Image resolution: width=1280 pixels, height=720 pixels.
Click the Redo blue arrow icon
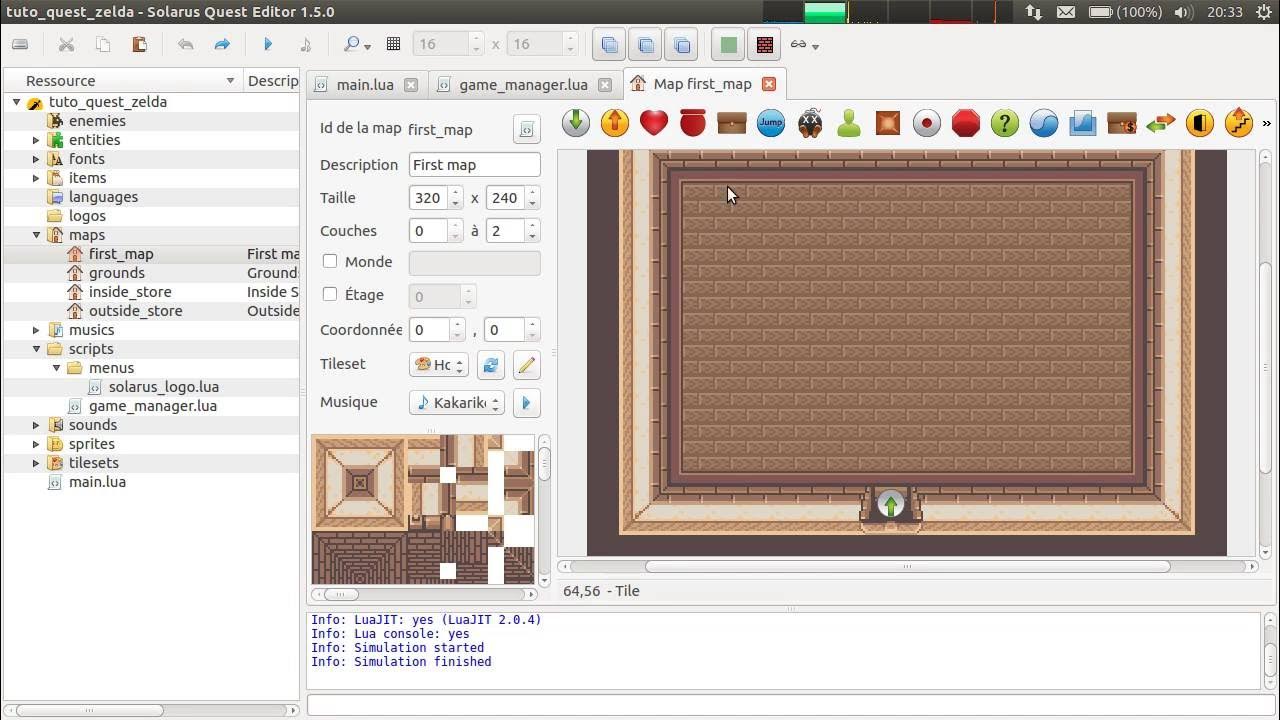222,44
